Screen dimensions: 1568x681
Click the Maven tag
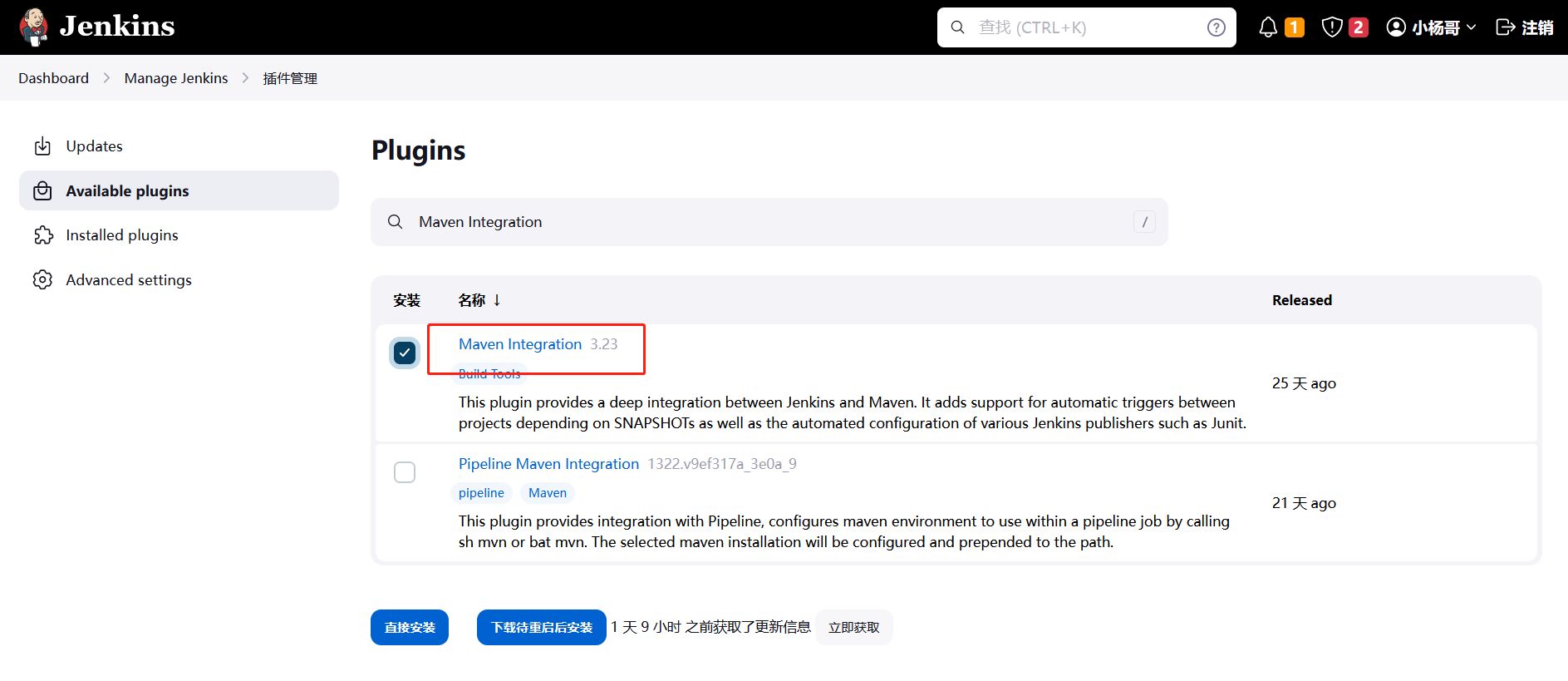point(548,493)
